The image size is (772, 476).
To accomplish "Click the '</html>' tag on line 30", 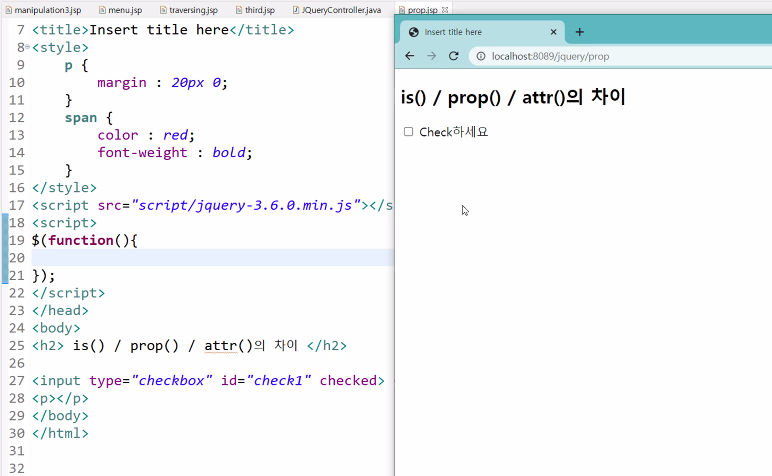I will click(x=61, y=434).
